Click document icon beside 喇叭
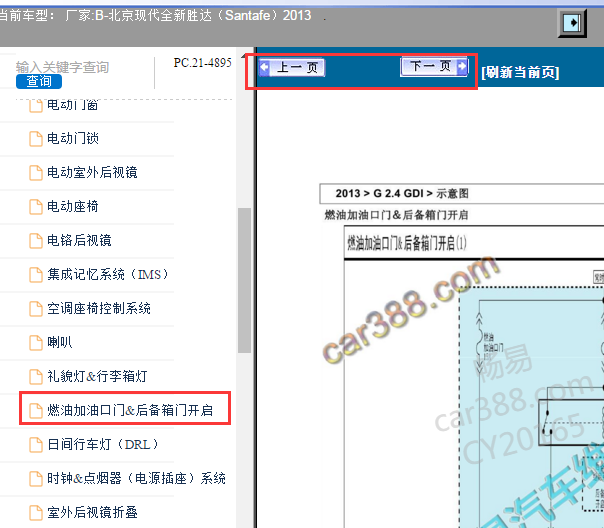The image size is (604, 528). pos(36,342)
